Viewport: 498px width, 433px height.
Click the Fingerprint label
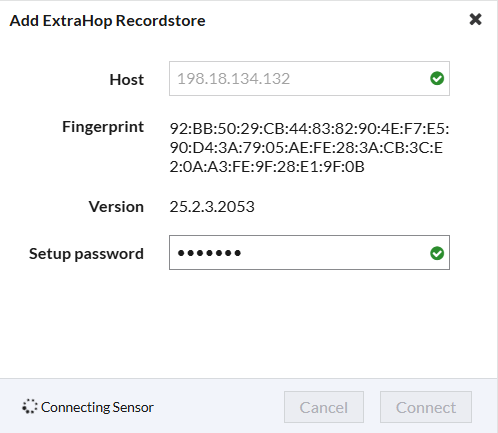(x=103, y=127)
